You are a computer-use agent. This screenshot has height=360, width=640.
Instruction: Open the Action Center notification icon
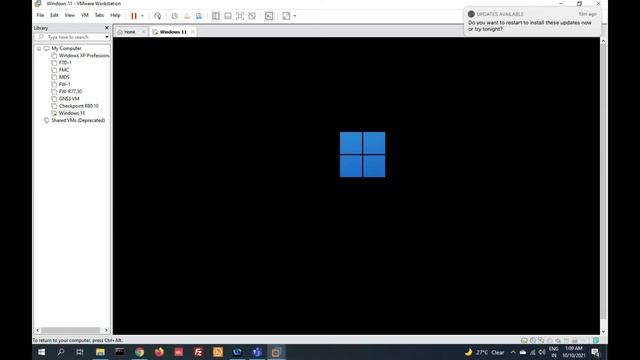[x=596, y=352]
